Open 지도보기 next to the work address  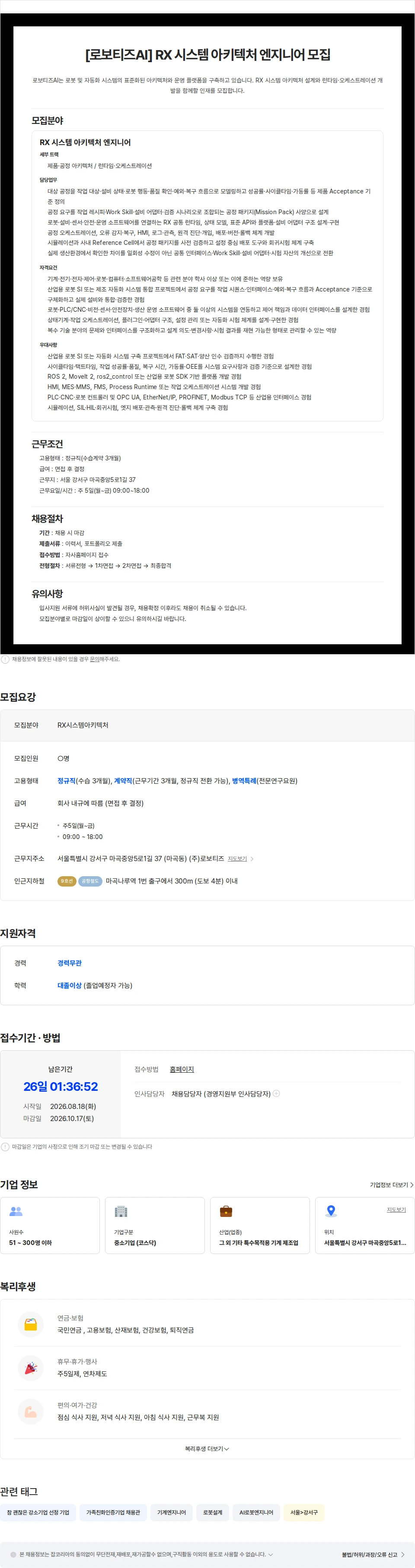coord(237,859)
